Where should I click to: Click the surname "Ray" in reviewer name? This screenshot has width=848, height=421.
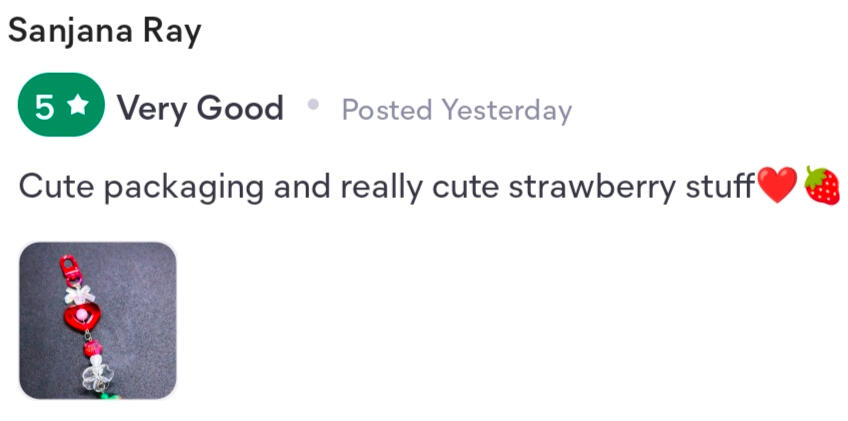[x=171, y=31]
